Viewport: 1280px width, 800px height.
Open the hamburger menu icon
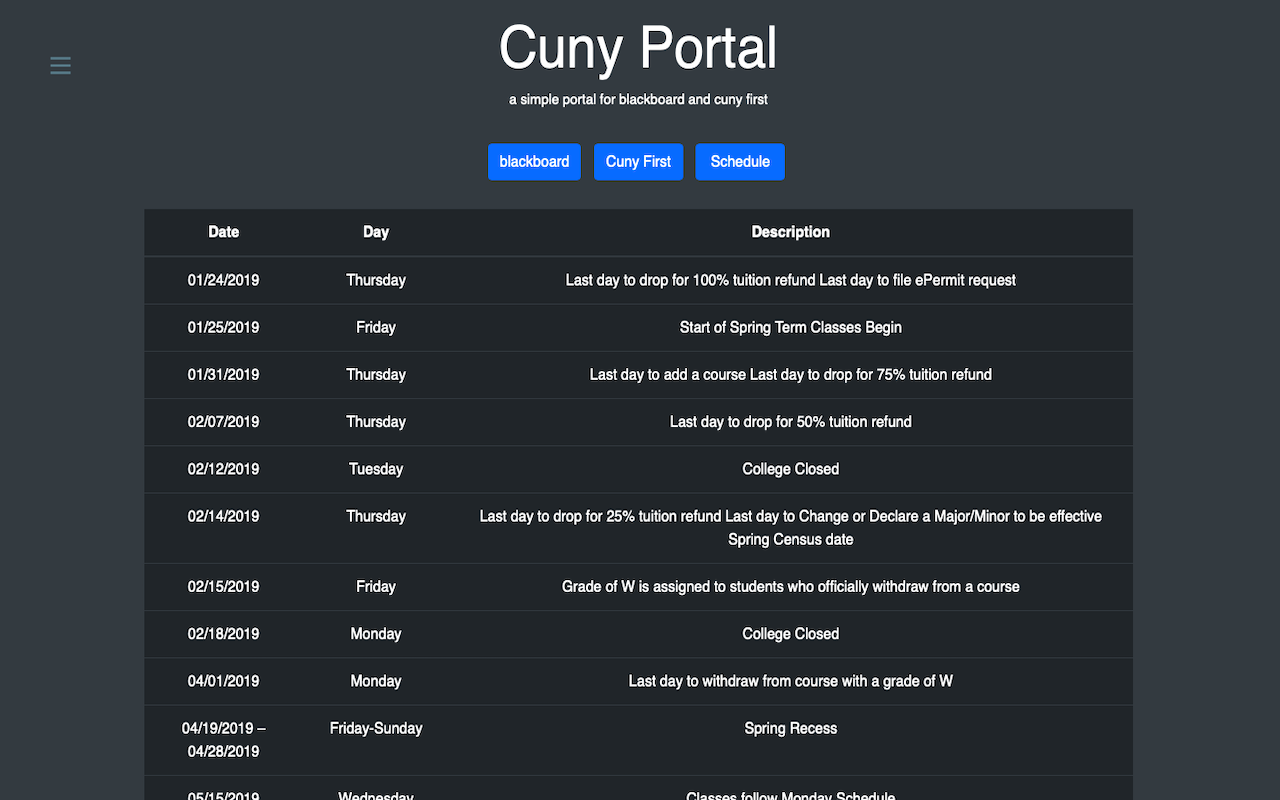click(60, 66)
